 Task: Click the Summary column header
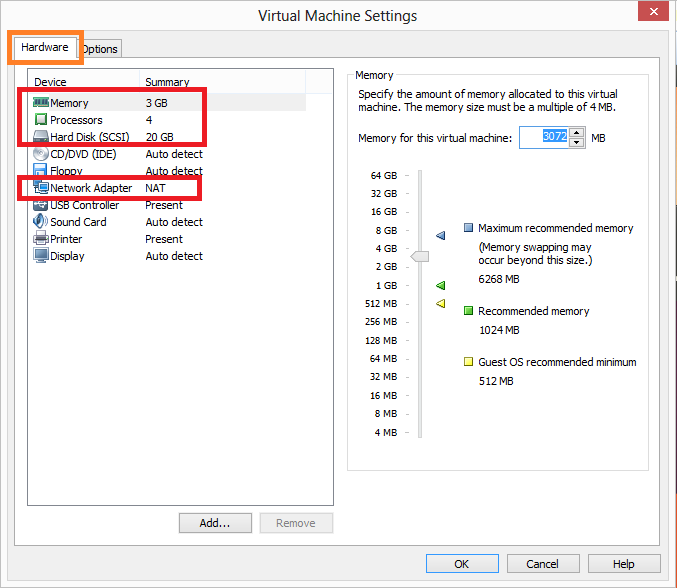click(x=167, y=82)
